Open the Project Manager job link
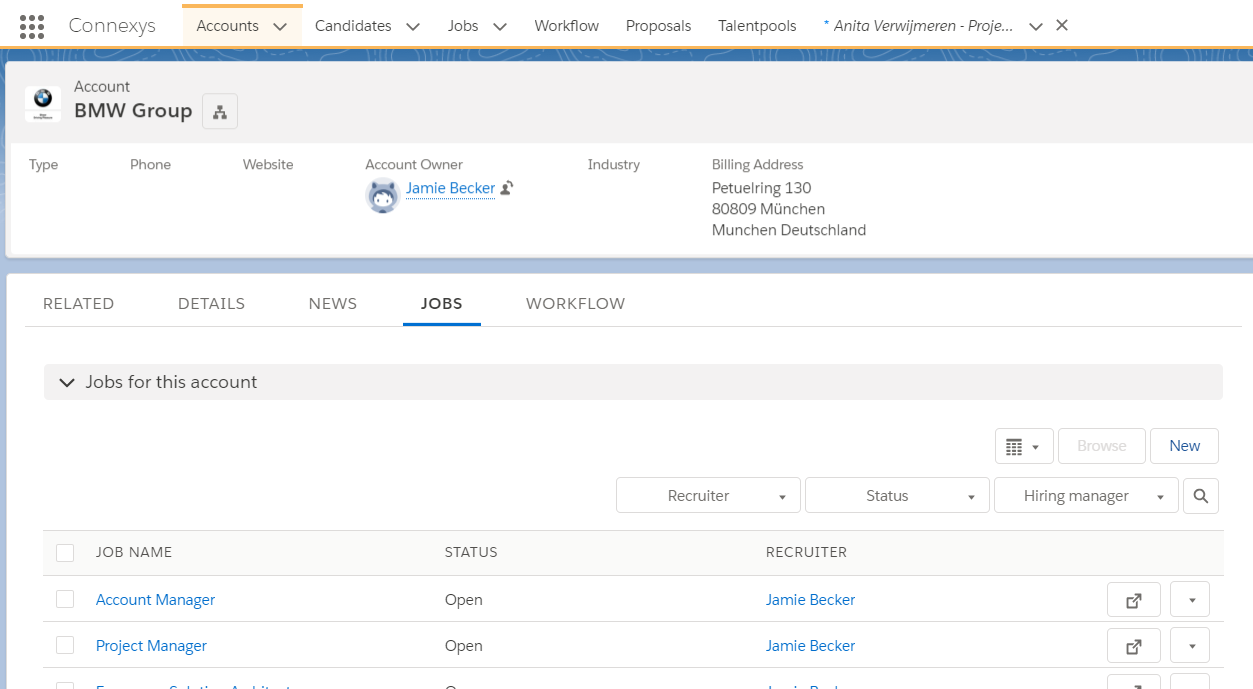The width and height of the screenshot is (1253, 689). tap(151, 646)
